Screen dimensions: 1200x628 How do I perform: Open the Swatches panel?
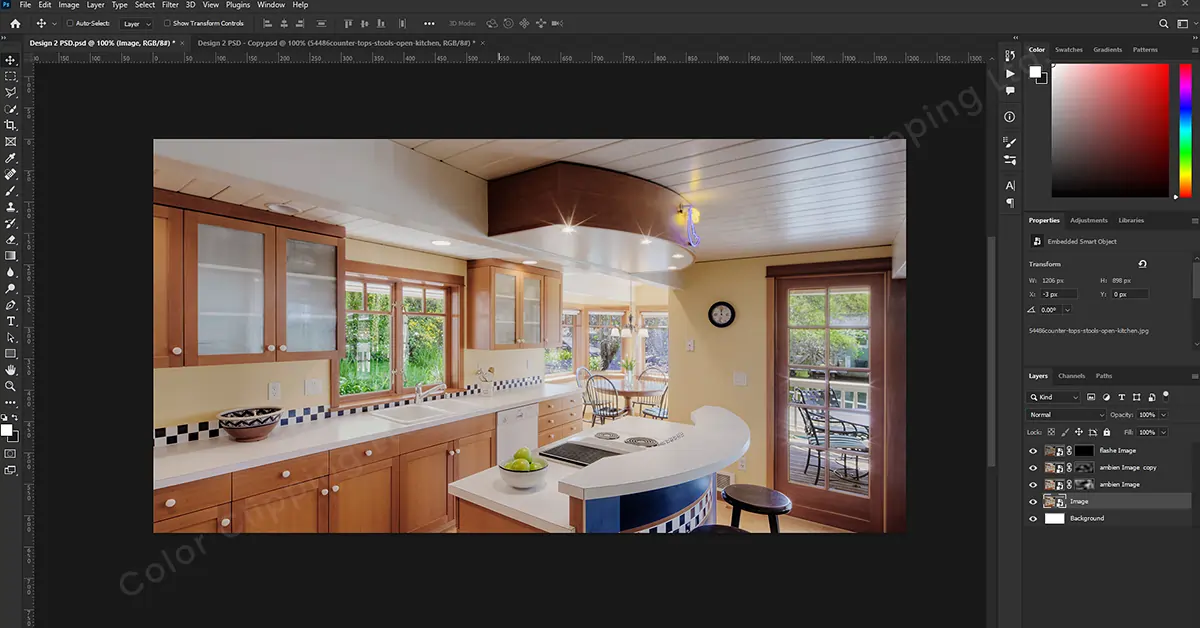click(1069, 49)
